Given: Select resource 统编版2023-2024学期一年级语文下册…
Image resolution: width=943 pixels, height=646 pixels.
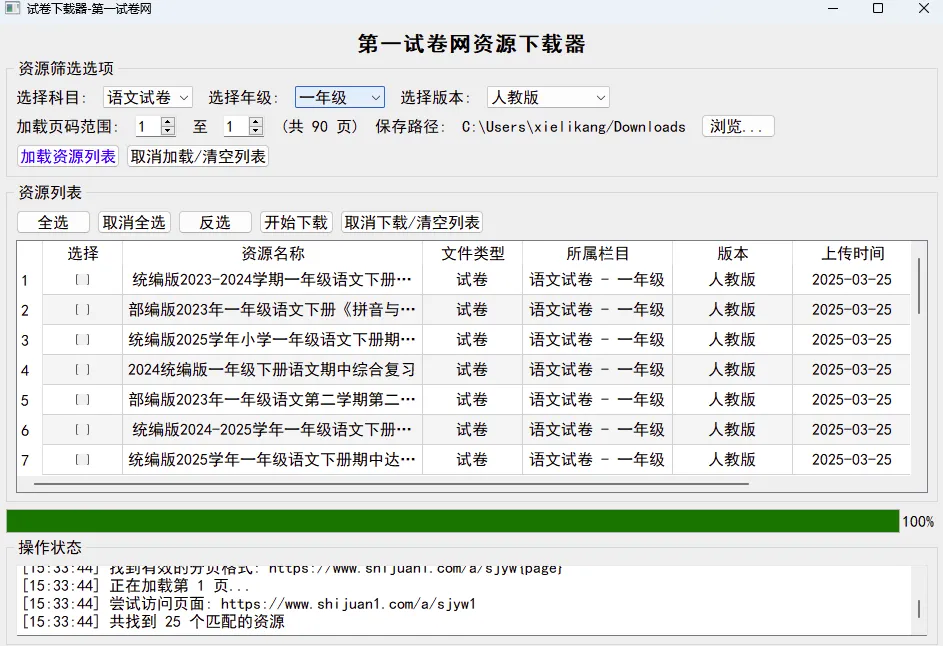Looking at the screenshot, I should (272, 280).
